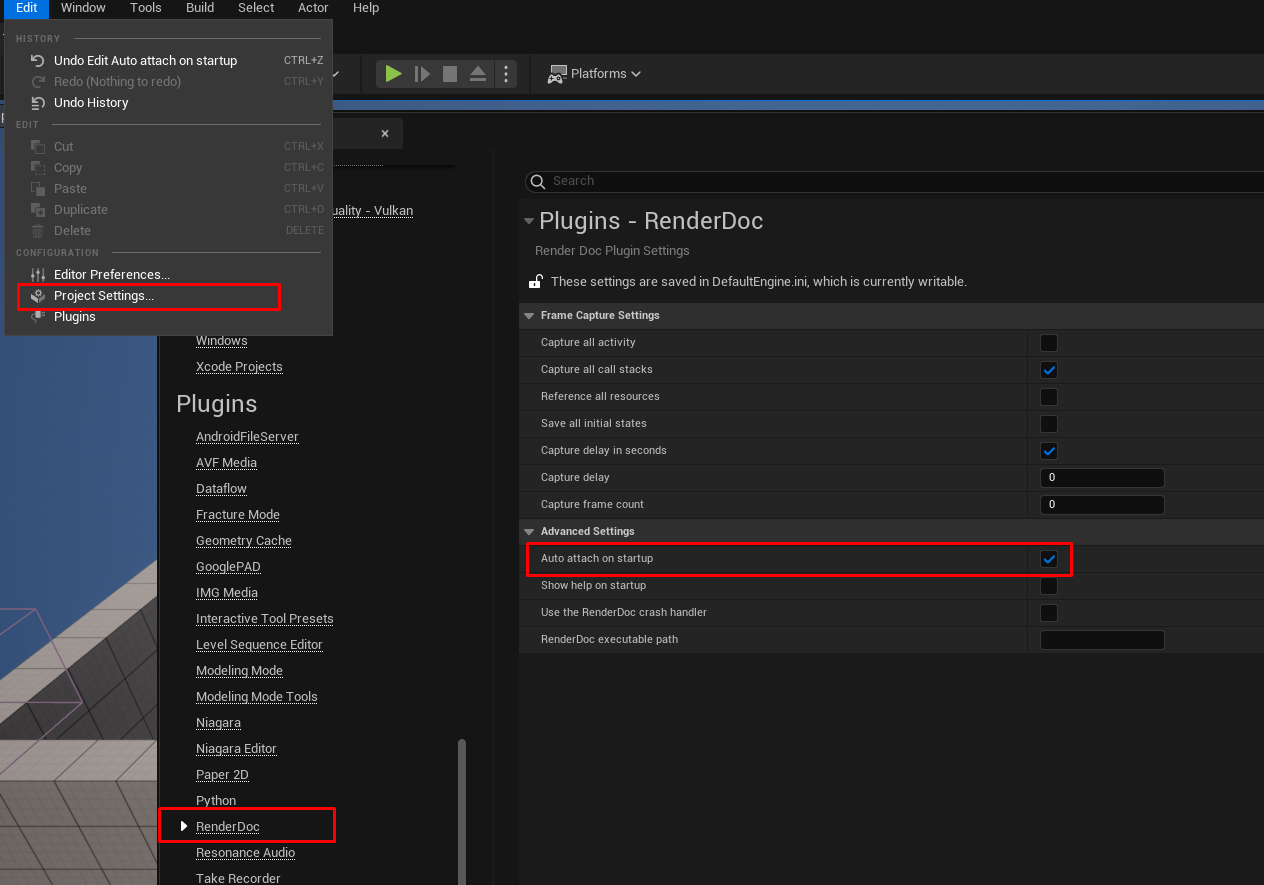Open Modeling Mode Tools settings
1264x885 pixels.
257,697
